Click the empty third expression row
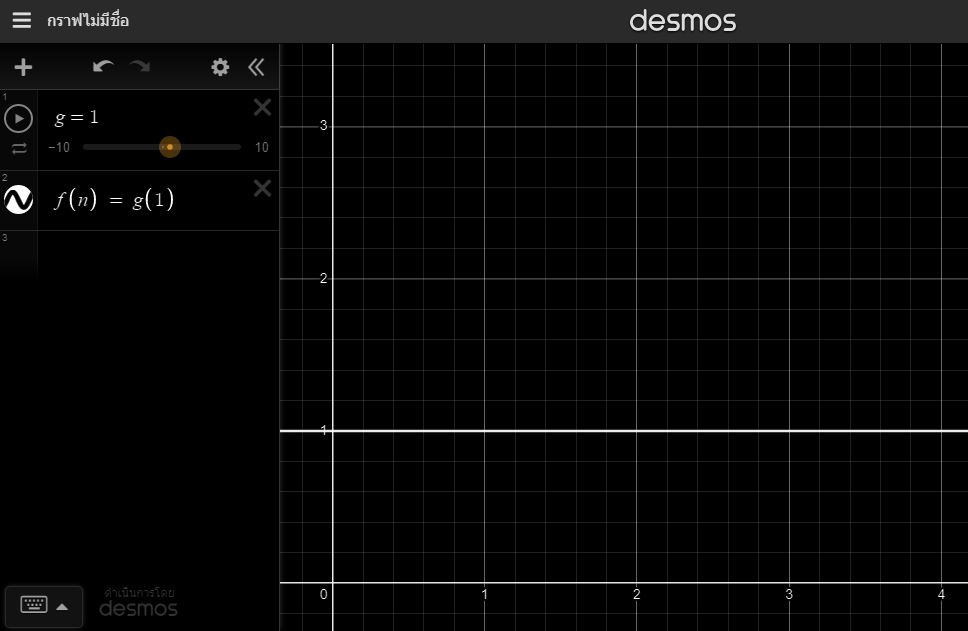 click(x=150, y=250)
